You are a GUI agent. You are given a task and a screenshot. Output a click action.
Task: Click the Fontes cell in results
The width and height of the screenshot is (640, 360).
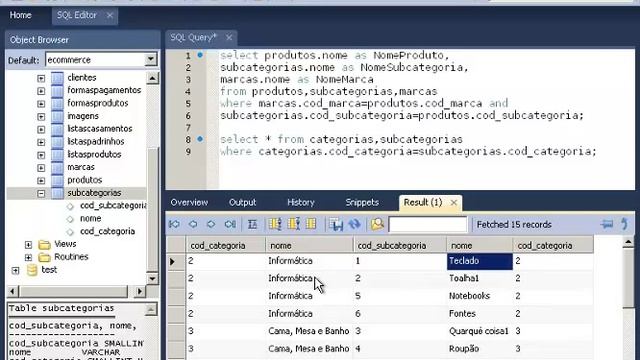coord(480,314)
